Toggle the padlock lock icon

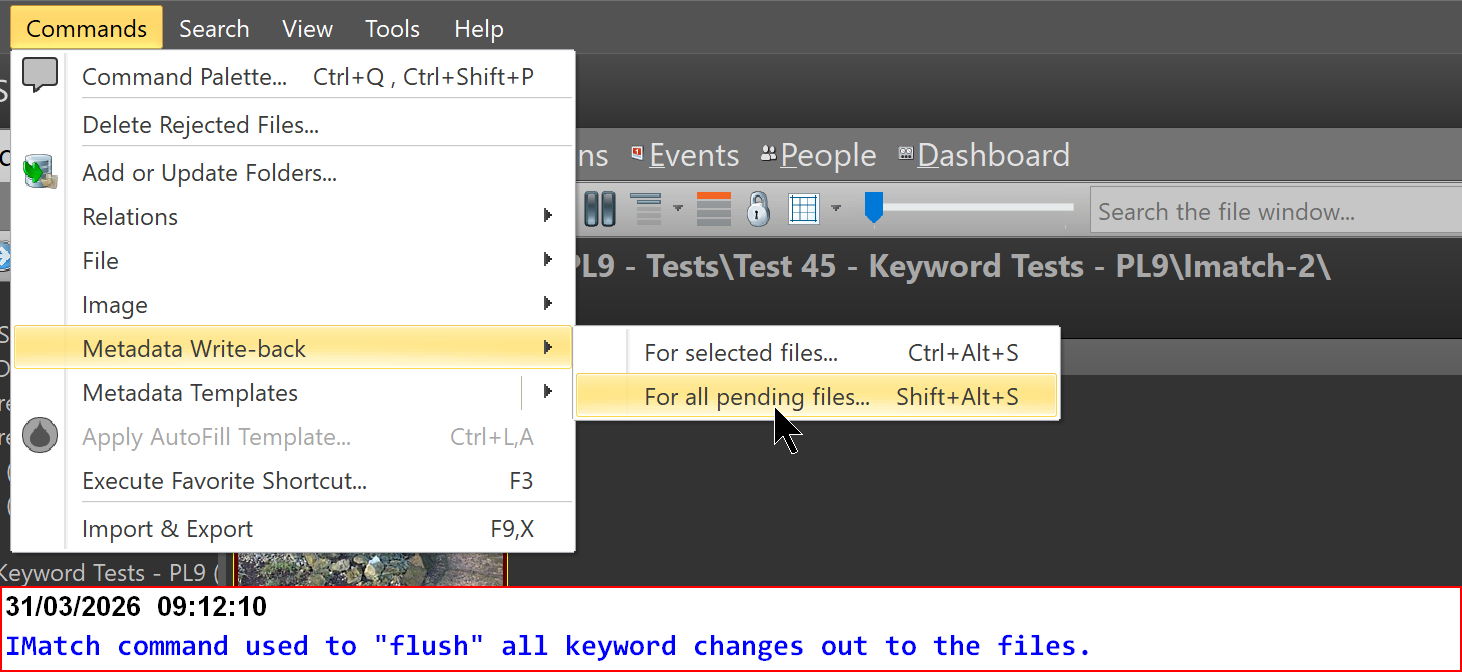coord(759,209)
